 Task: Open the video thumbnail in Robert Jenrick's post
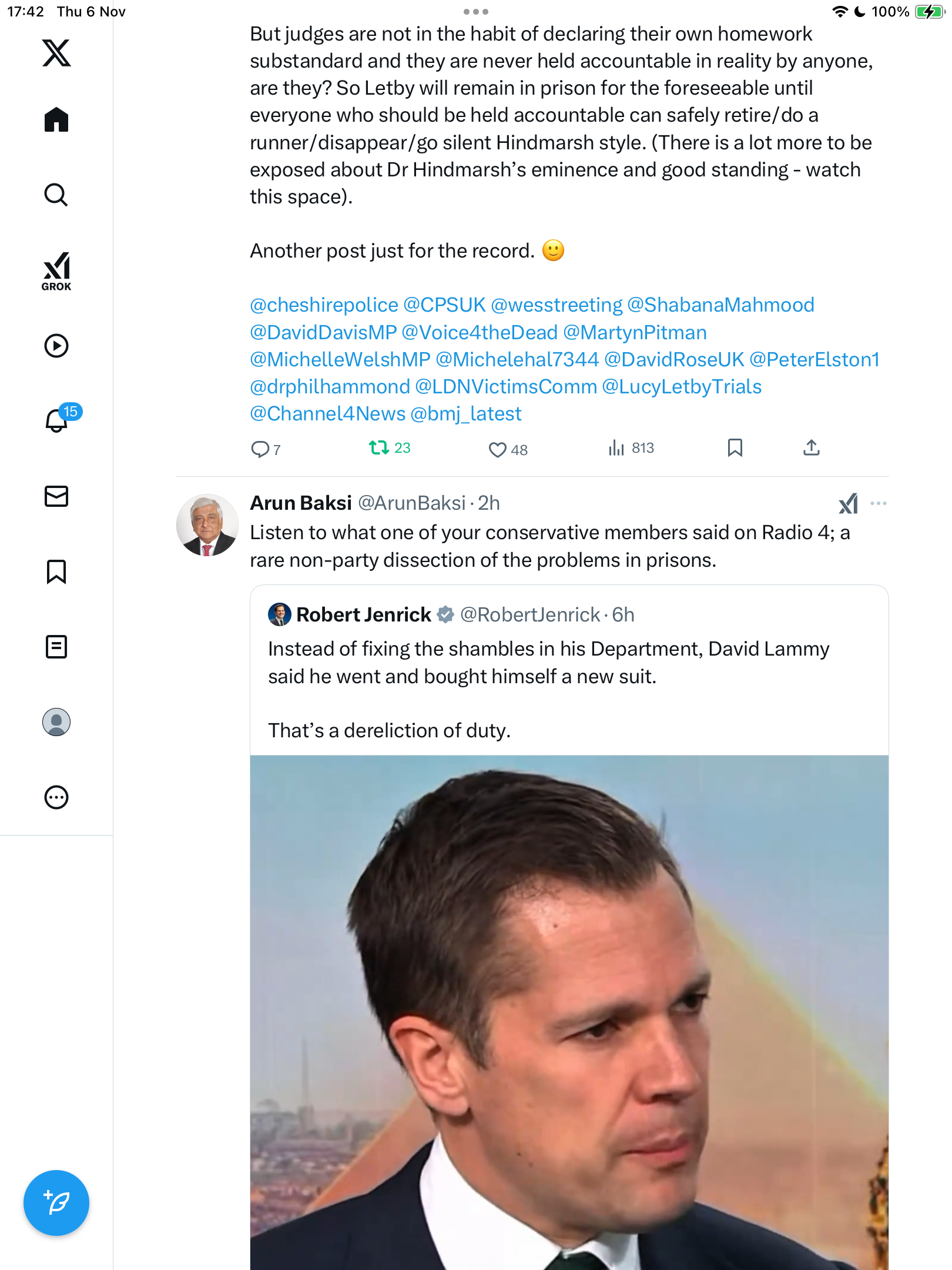pos(569,1011)
